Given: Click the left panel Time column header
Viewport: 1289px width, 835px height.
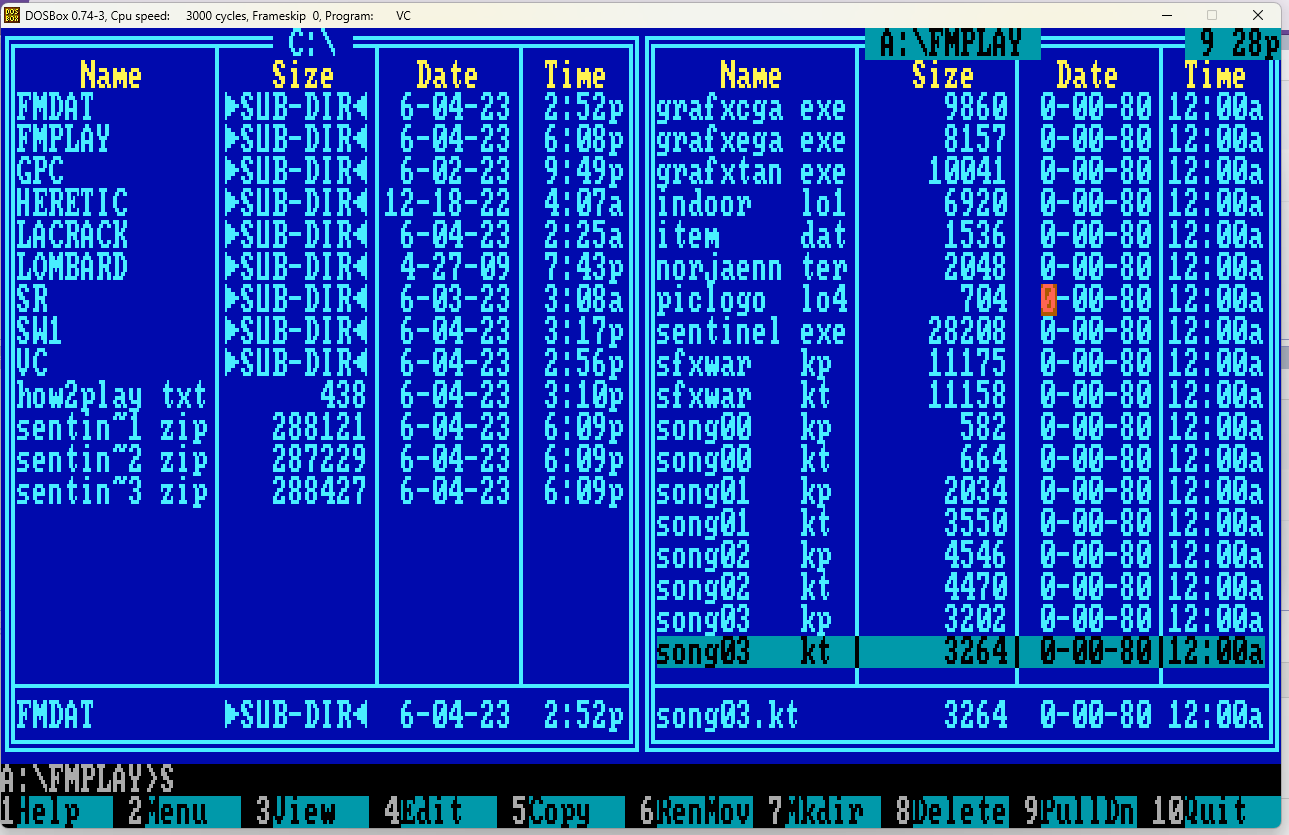Looking at the screenshot, I should coord(575,75).
